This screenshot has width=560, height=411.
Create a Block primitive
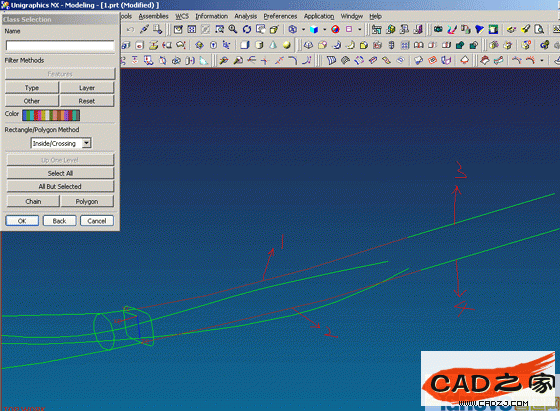pos(245,45)
